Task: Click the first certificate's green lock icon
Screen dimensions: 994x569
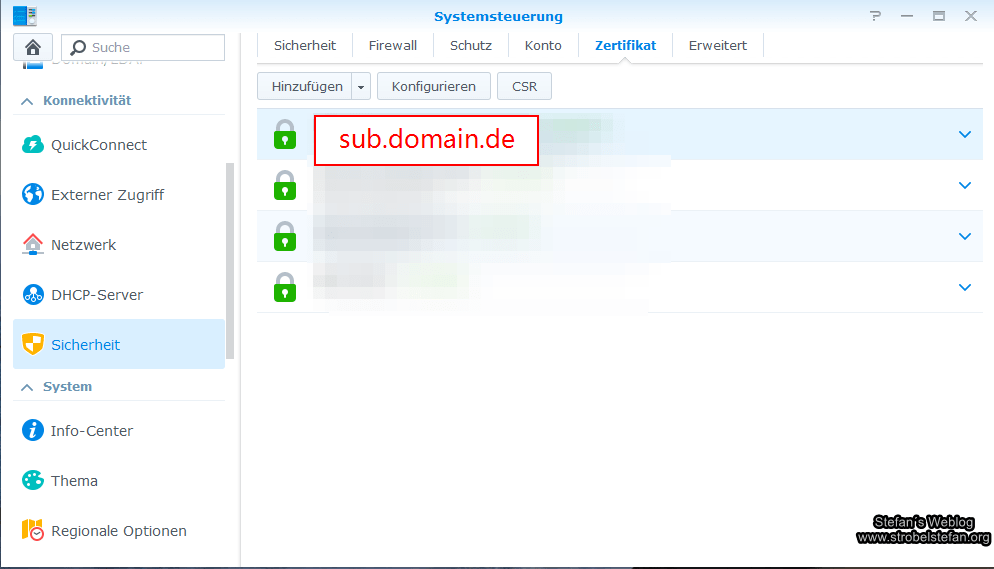Action: 285,134
